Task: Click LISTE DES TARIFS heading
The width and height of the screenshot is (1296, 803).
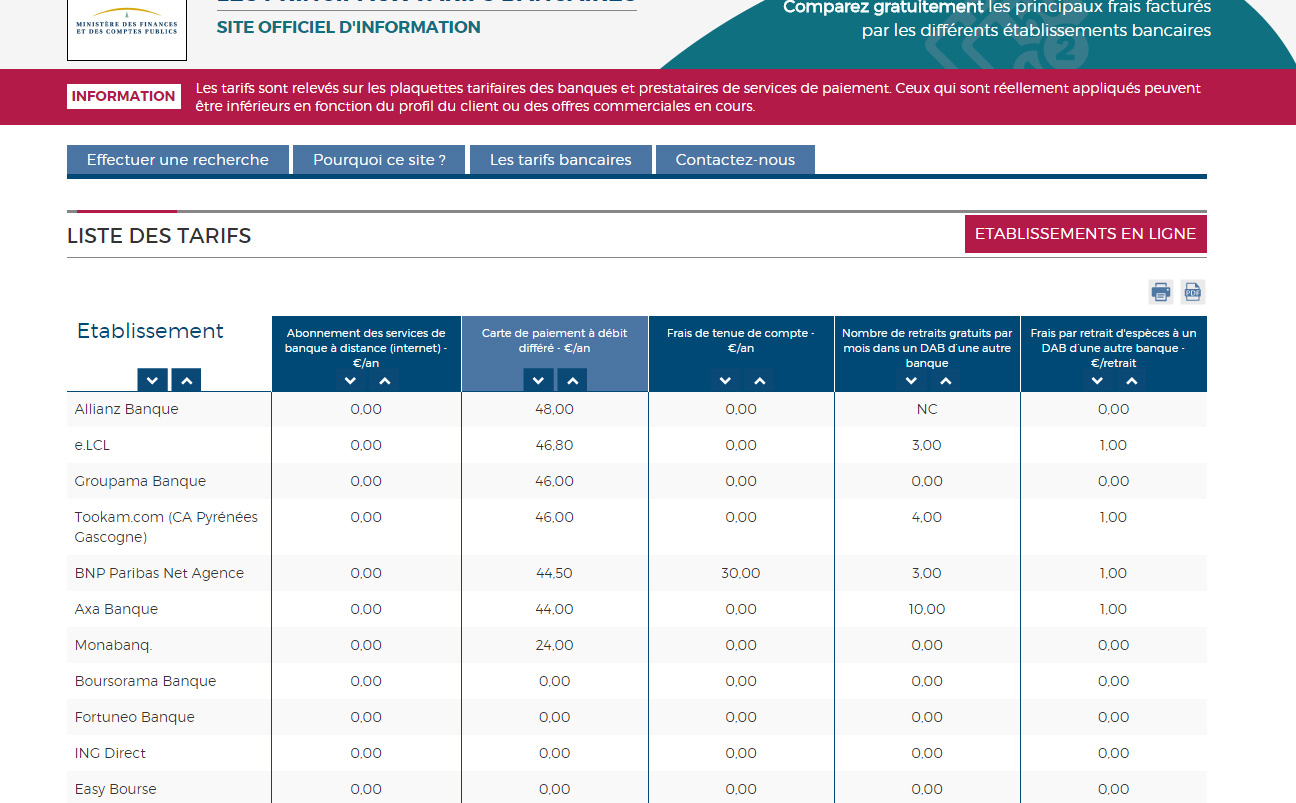Action: [x=159, y=236]
